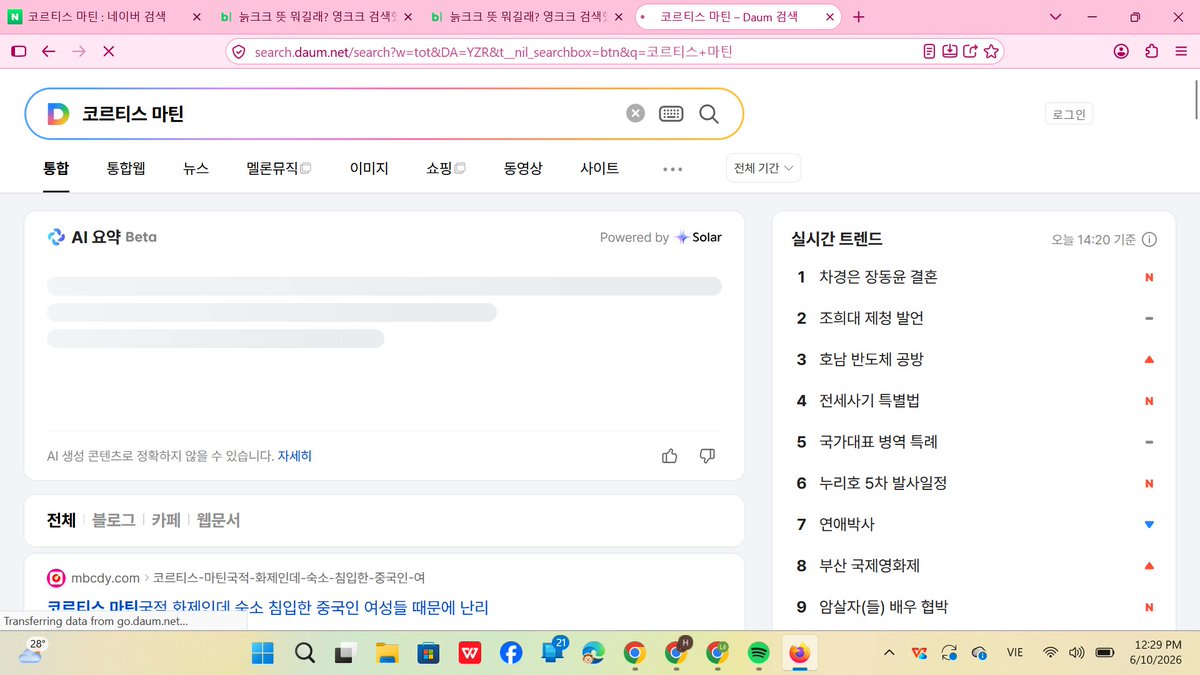This screenshot has height=675, width=1200.
Task: Switch to the 통합 tab
Action: (x=56, y=168)
